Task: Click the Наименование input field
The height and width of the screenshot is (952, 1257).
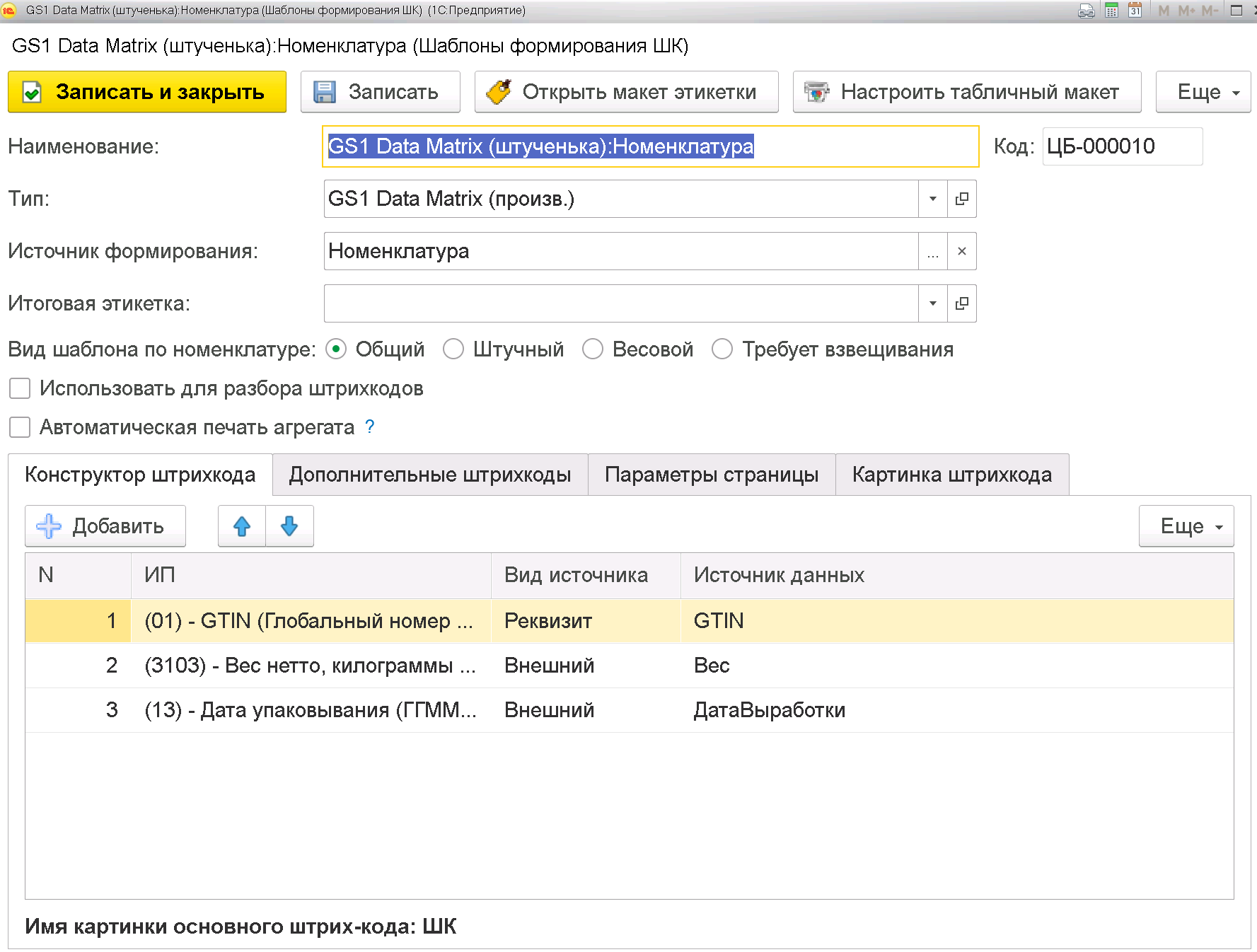Action: (x=650, y=146)
